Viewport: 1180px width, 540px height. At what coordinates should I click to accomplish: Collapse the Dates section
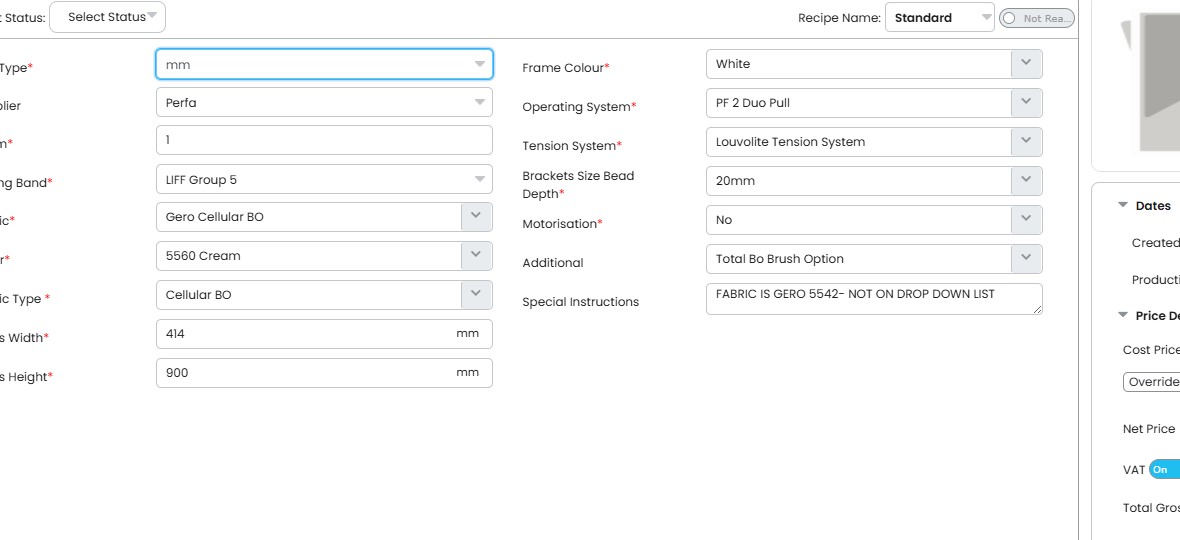tap(1124, 206)
